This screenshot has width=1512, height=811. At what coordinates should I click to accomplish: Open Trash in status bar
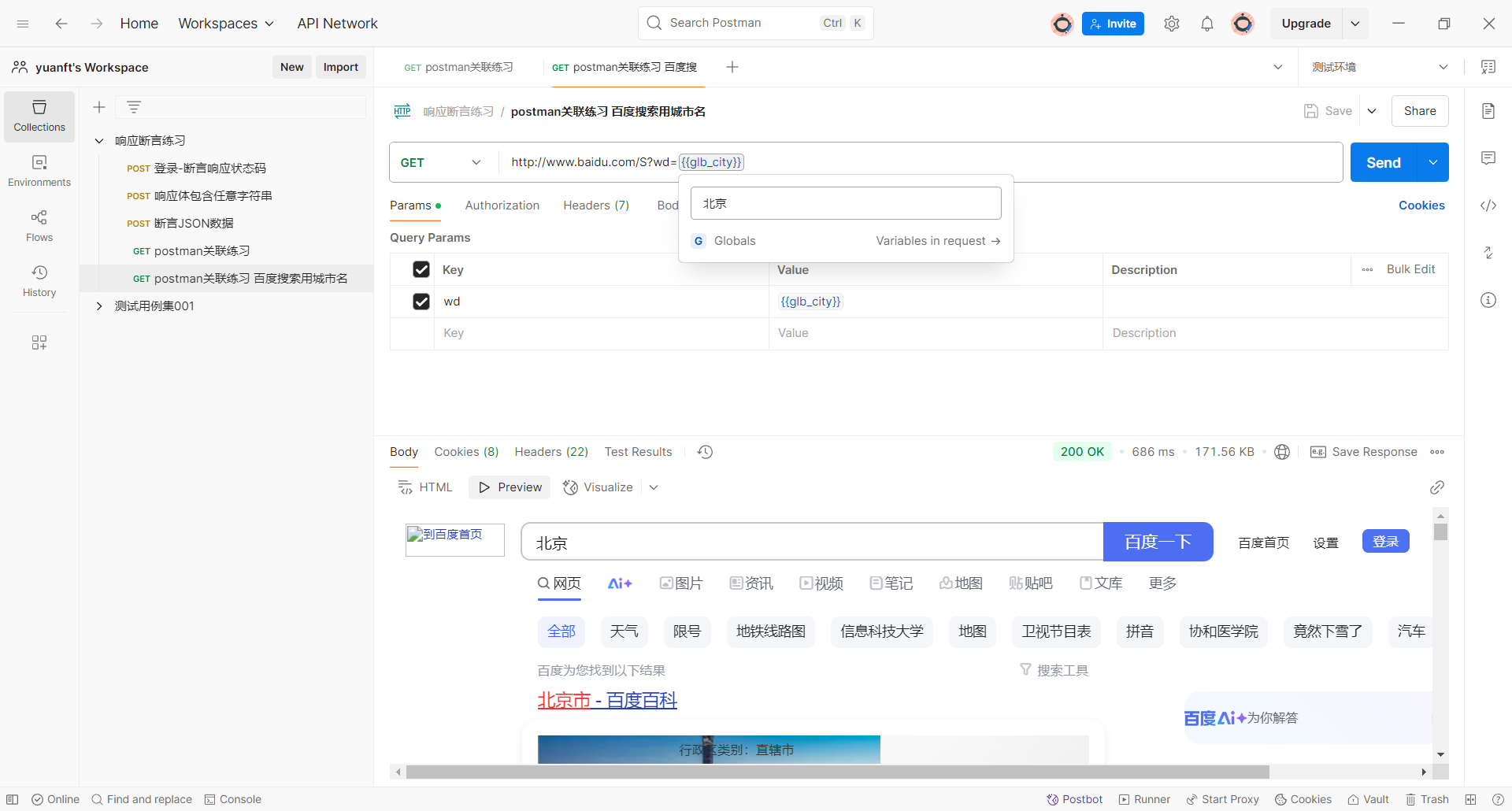pos(1428,799)
